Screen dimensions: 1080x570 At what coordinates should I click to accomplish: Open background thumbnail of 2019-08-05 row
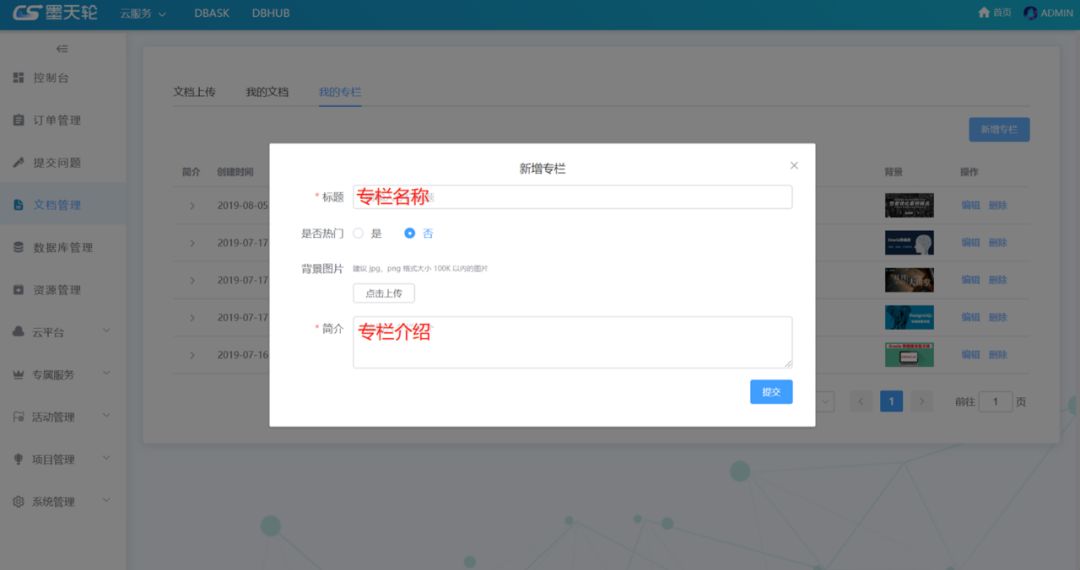coord(909,205)
